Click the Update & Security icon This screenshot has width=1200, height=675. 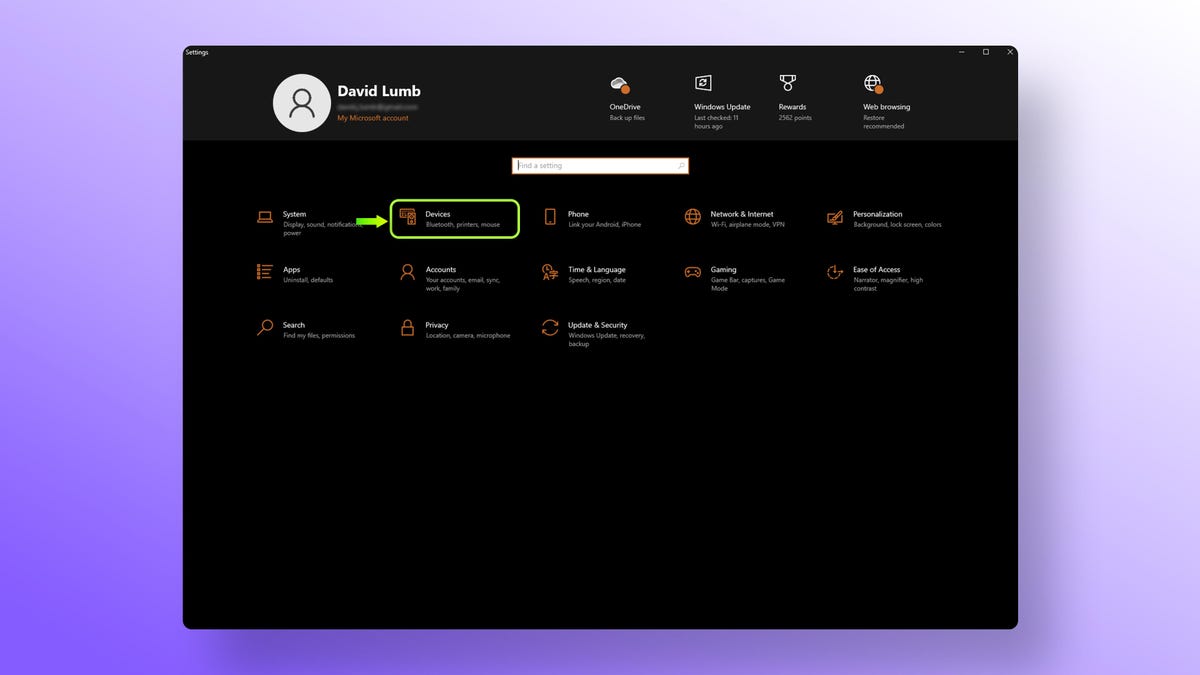pos(549,328)
